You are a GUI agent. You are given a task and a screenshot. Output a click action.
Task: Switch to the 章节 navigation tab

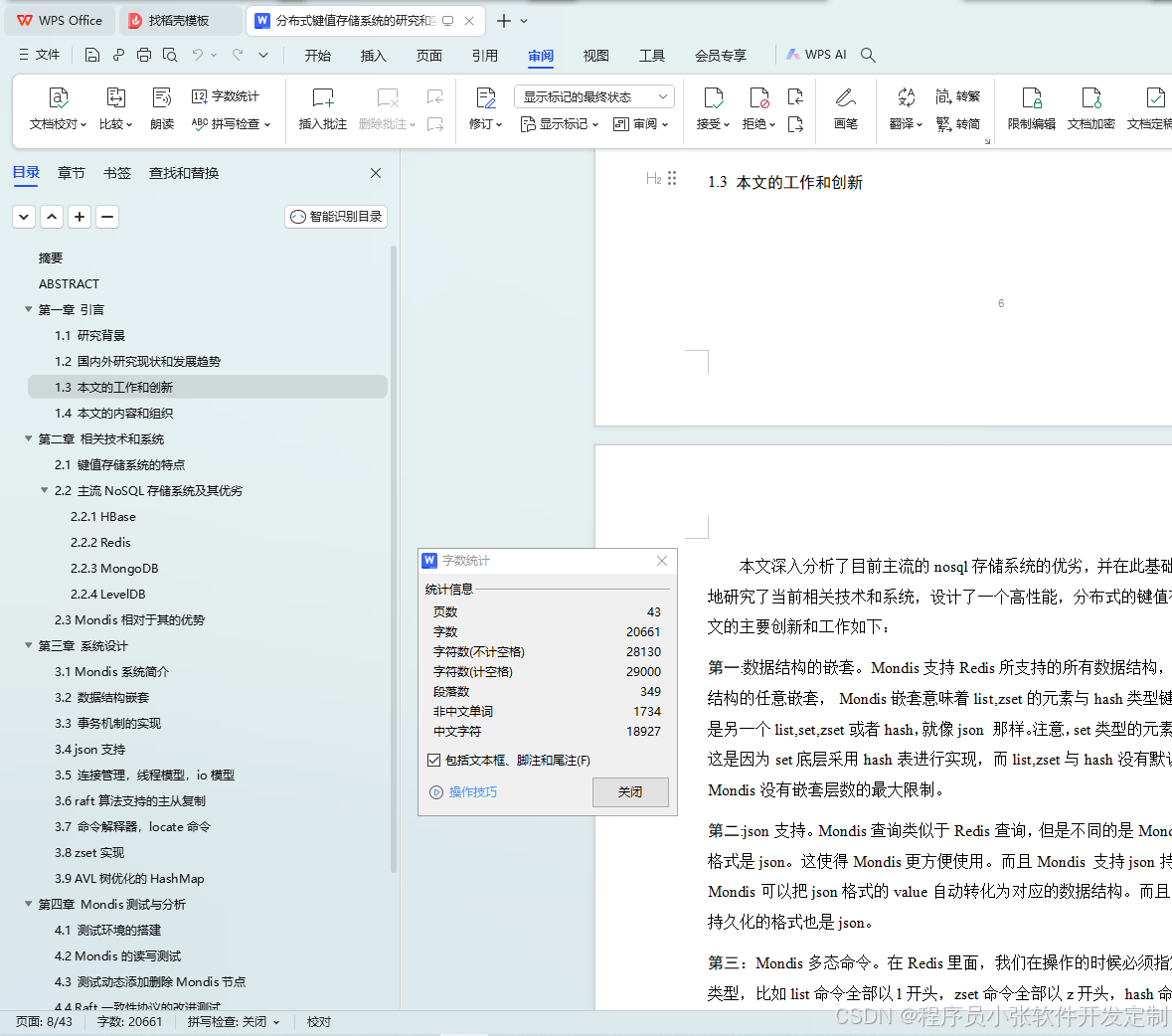click(71, 173)
